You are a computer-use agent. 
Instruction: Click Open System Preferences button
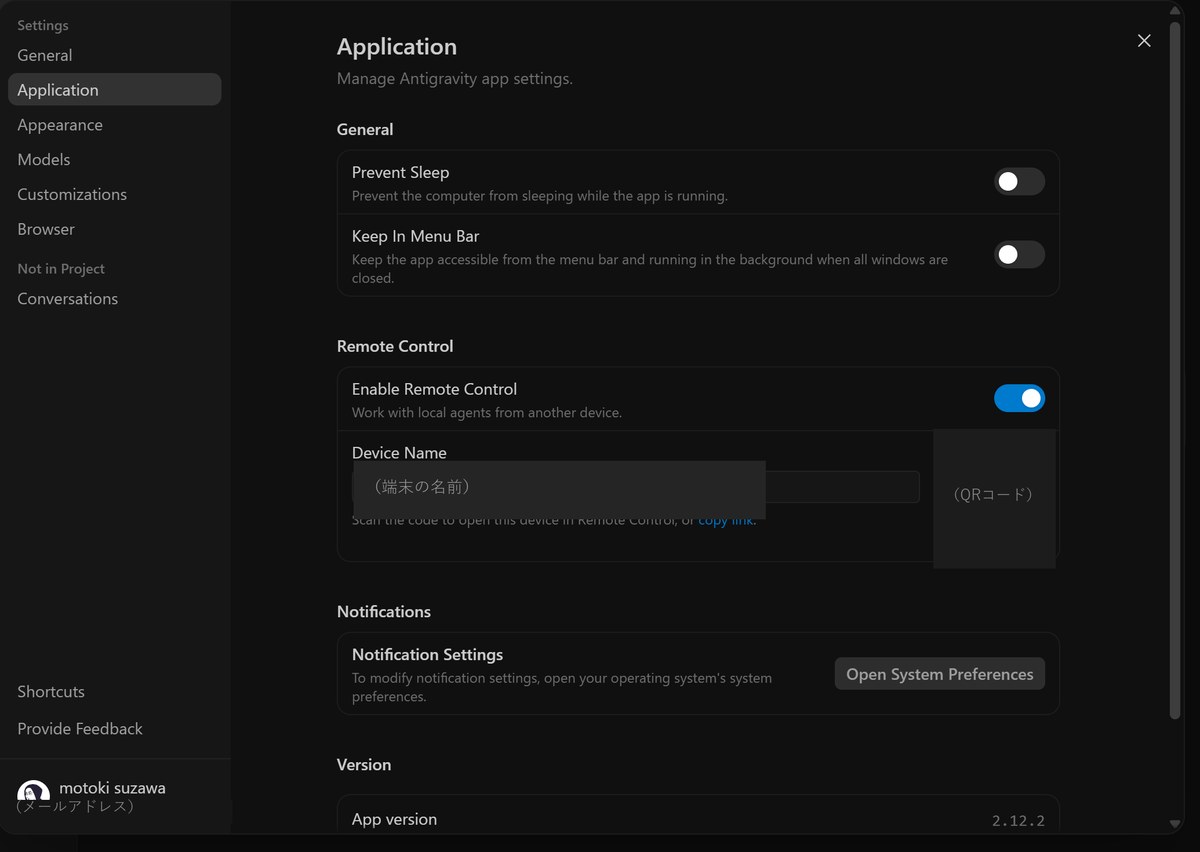[940, 674]
